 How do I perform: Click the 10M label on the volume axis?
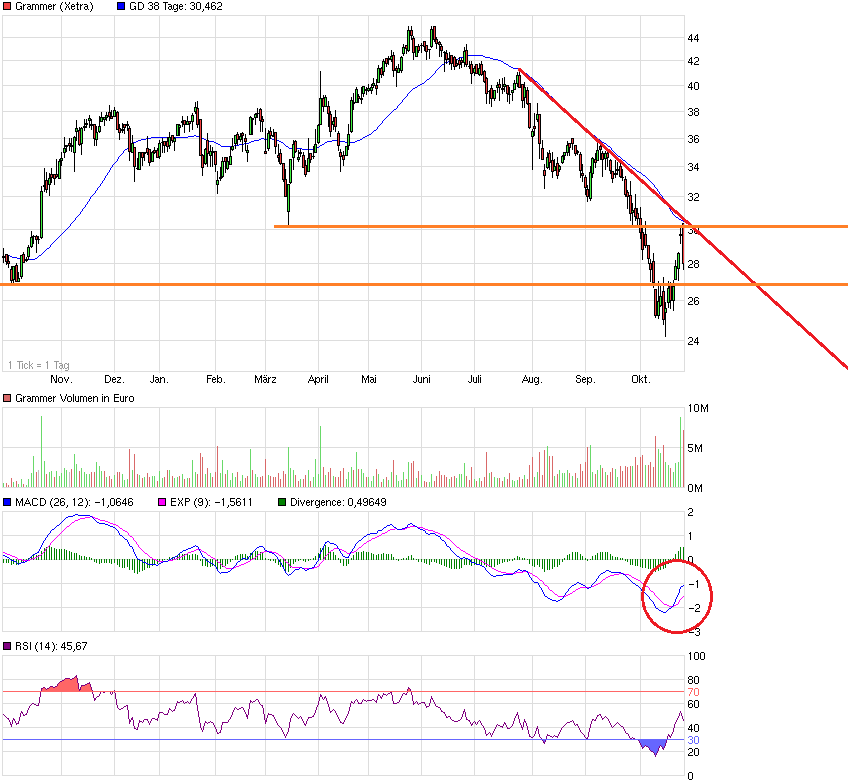point(698,409)
